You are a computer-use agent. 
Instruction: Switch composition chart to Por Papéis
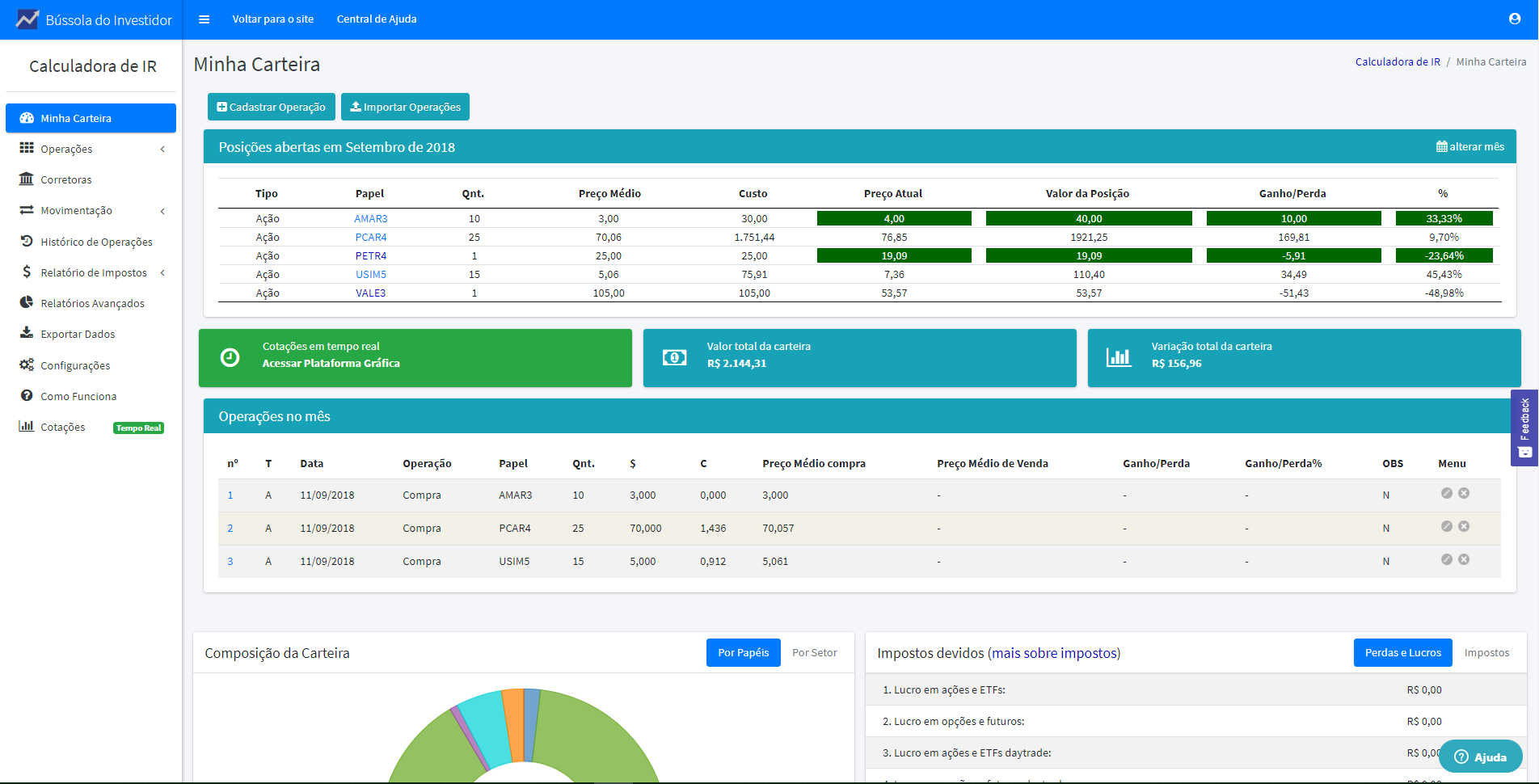[x=743, y=652]
